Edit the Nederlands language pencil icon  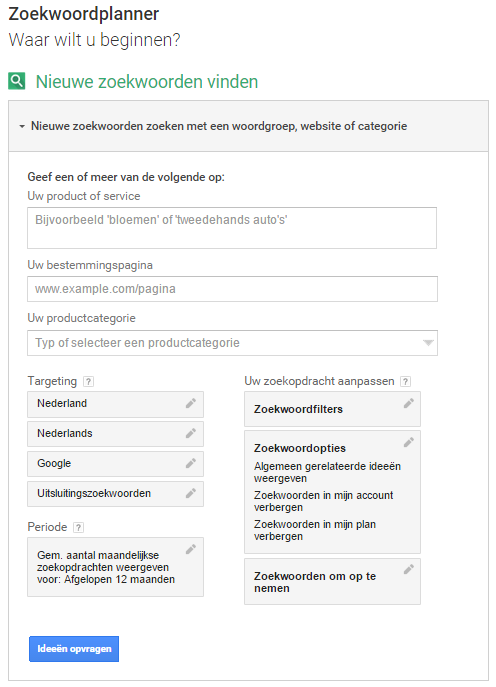point(191,433)
